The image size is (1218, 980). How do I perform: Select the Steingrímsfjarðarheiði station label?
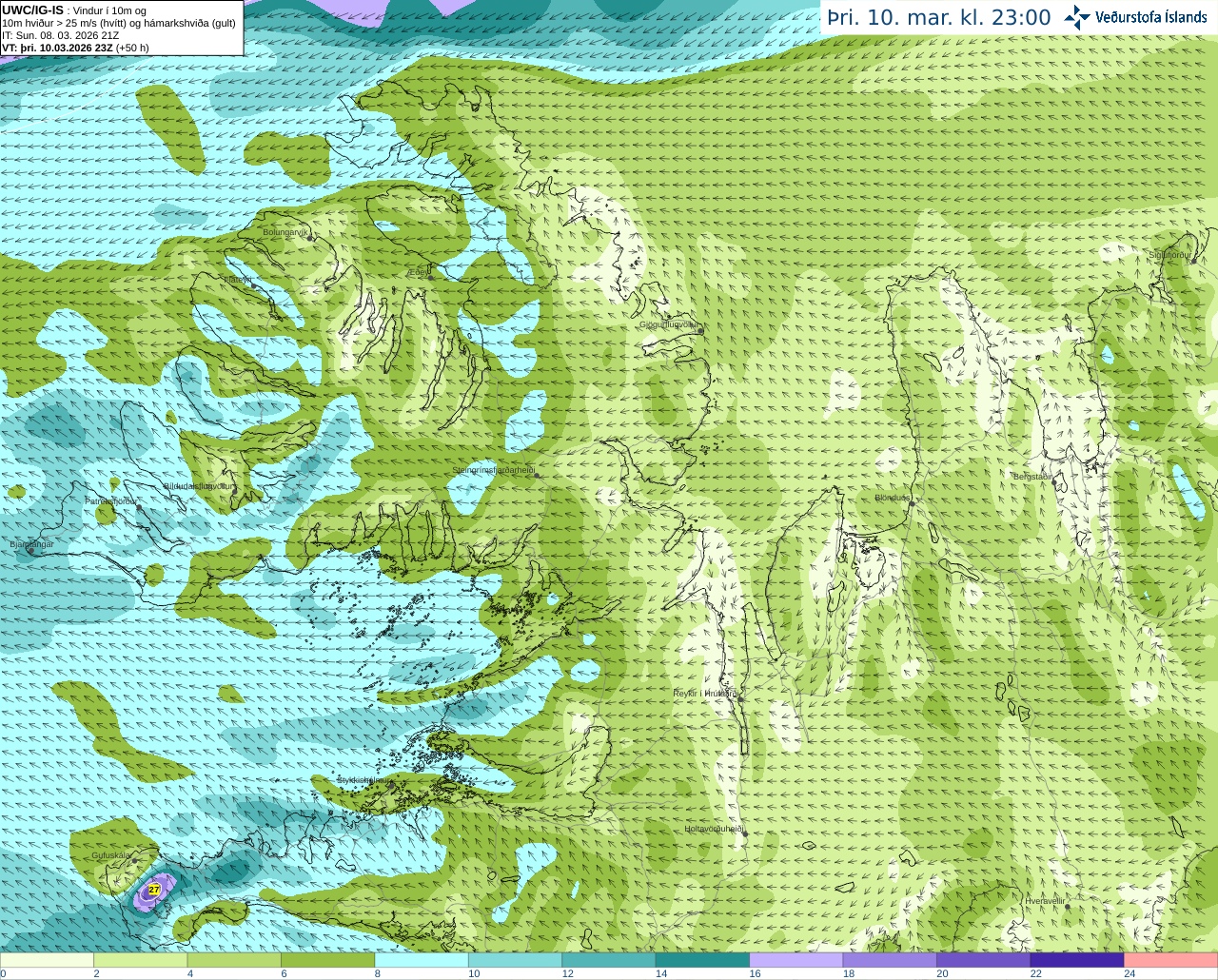[x=493, y=470]
